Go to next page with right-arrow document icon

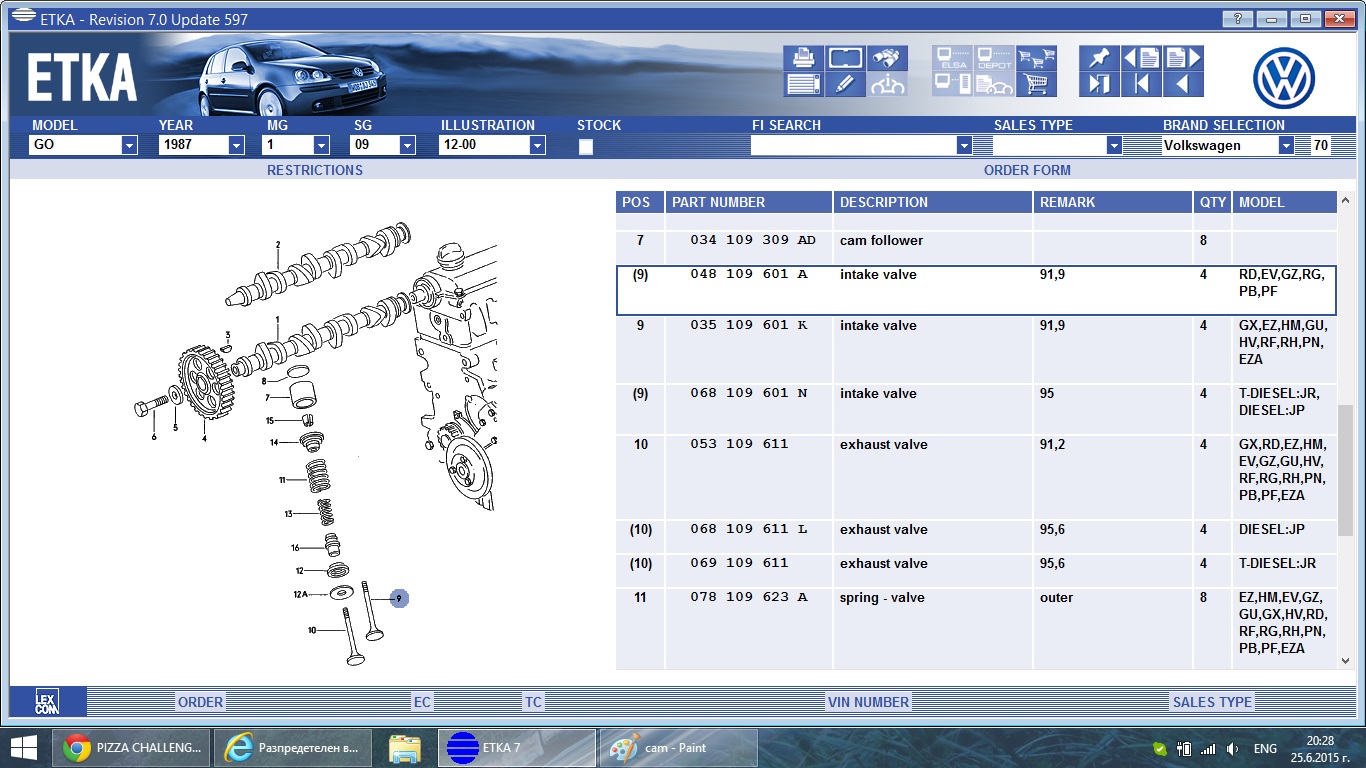(x=1182, y=58)
